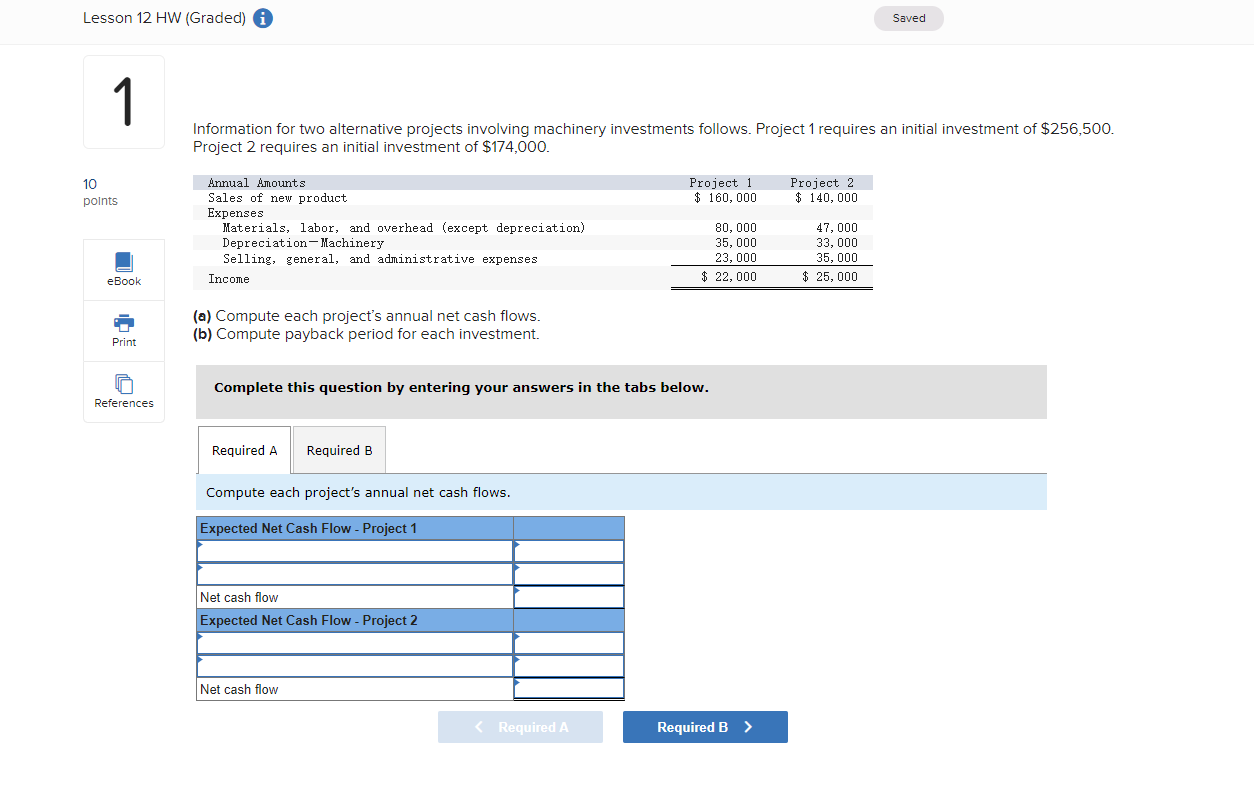Go to Required B with bottom button
This screenshot has width=1254, height=785.
pyautogui.click(x=705, y=727)
